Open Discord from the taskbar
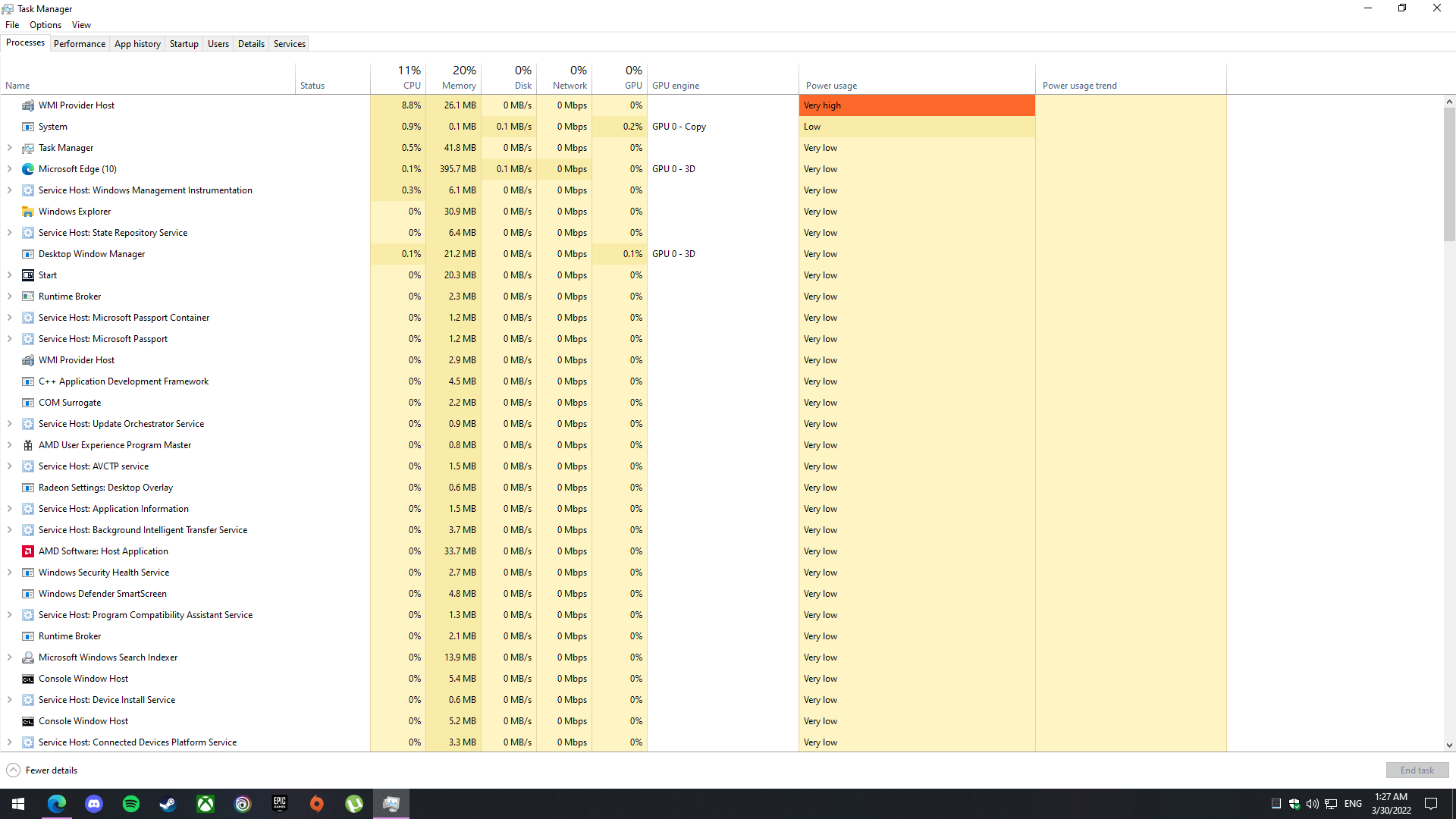 (94, 804)
